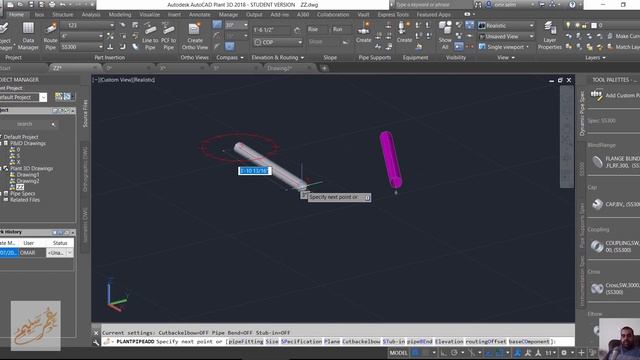
Task: Click the Cap palette item icon
Action: pos(597,204)
